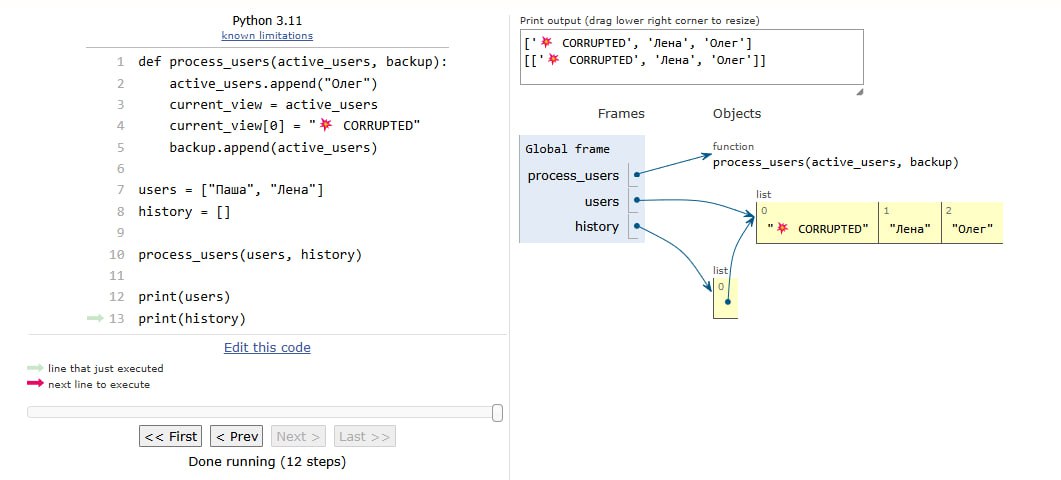Select the "Олег" list element cell
Viewport: 1061px width, 480px height.
click(972, 229)
